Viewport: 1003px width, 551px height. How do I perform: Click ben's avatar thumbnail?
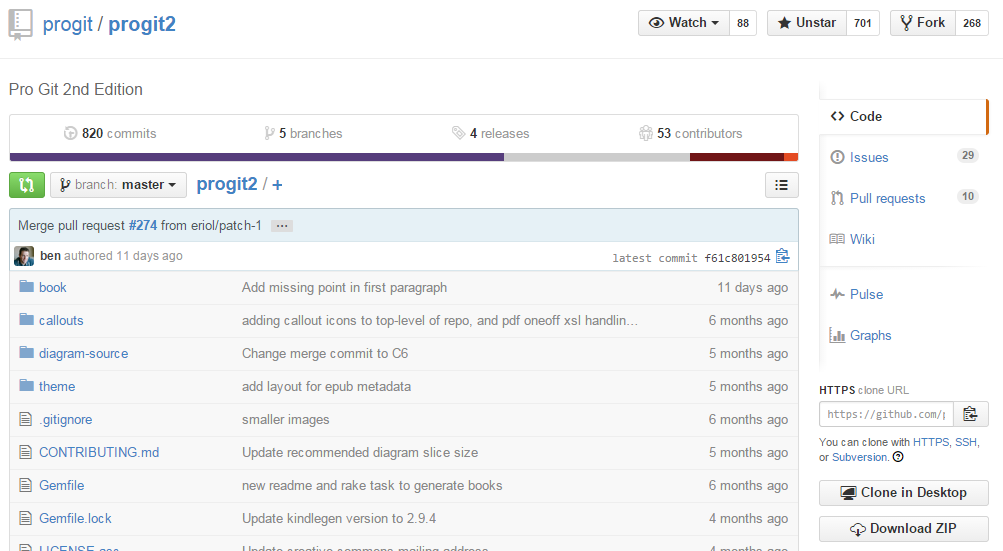[24, 256]
